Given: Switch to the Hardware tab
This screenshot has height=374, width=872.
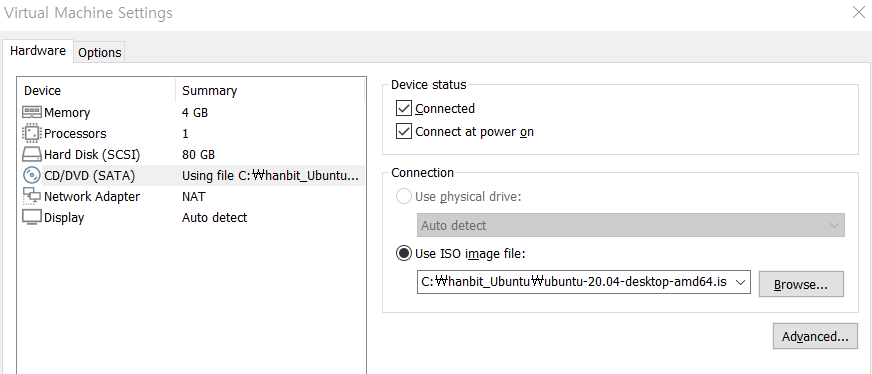Looking at the screenshot, I should coord(38,51).
